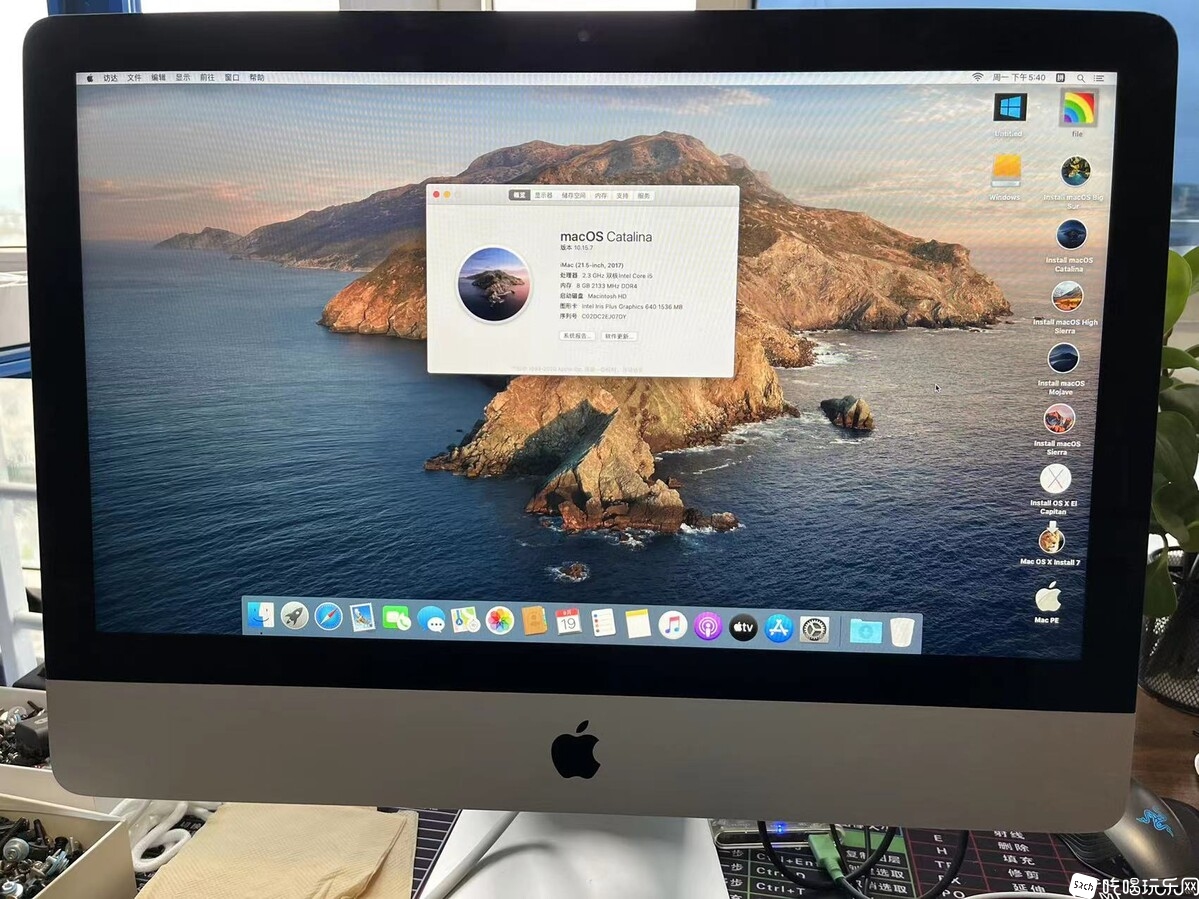Screen dimensions: 1199x899
Task: Open Wi-Fi status in menu bar
Action: [x=977, y=77]
